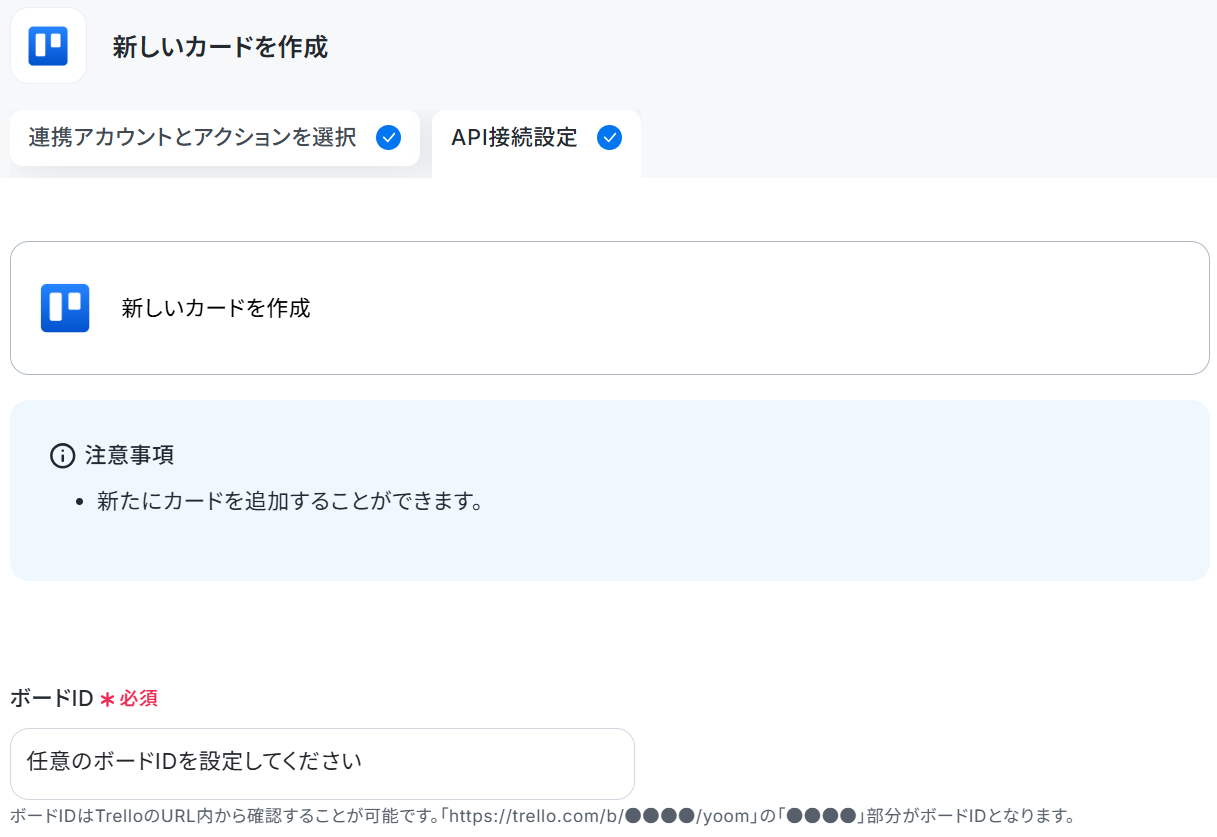Click the Trello icon inside the action card
The height and width of the screenshot is (837, 1217).
[65, 308]
